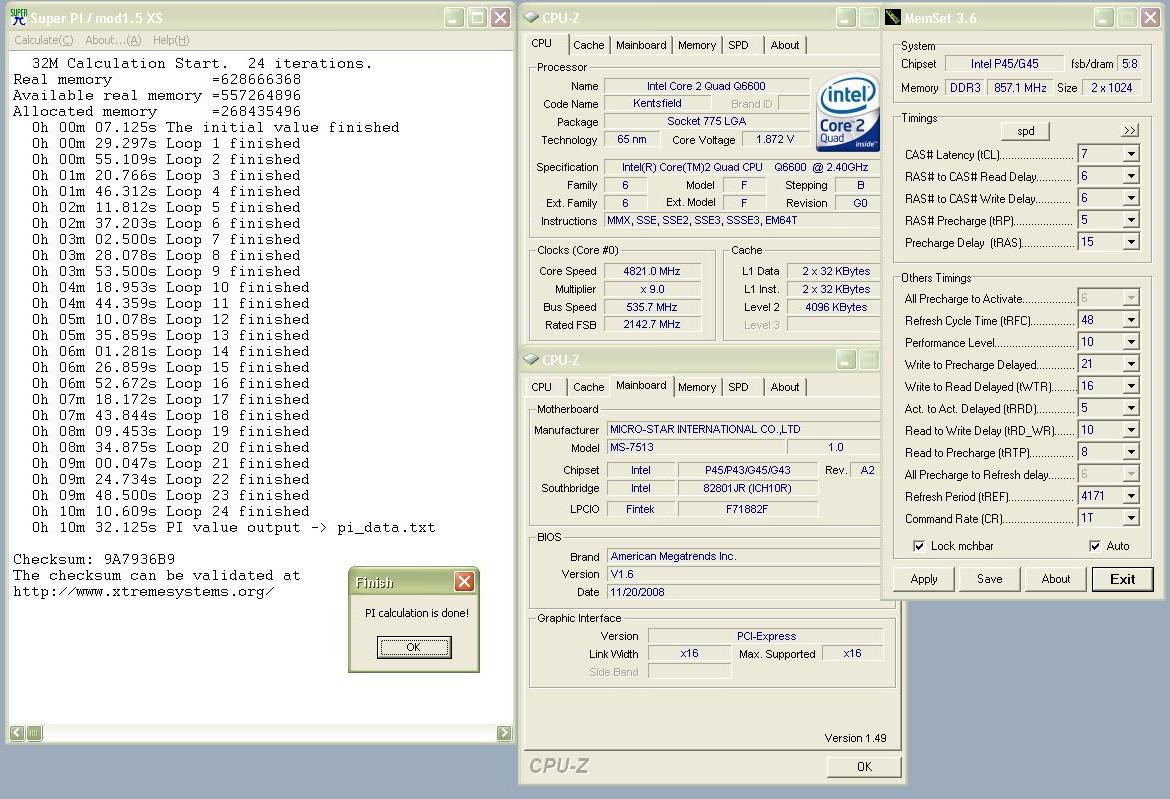Click OK in the Finish dialog
The height and width of the screenshot is (799, 1170).
[414, 648]
